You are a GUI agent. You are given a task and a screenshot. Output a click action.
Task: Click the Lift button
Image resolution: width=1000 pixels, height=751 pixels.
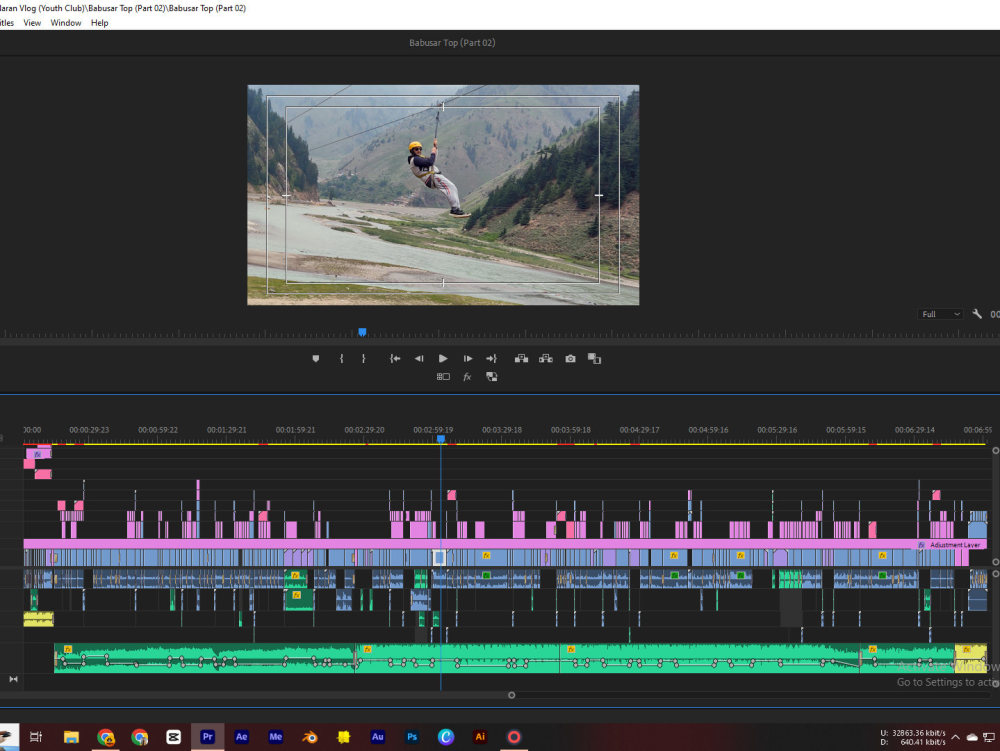point(521,358)
